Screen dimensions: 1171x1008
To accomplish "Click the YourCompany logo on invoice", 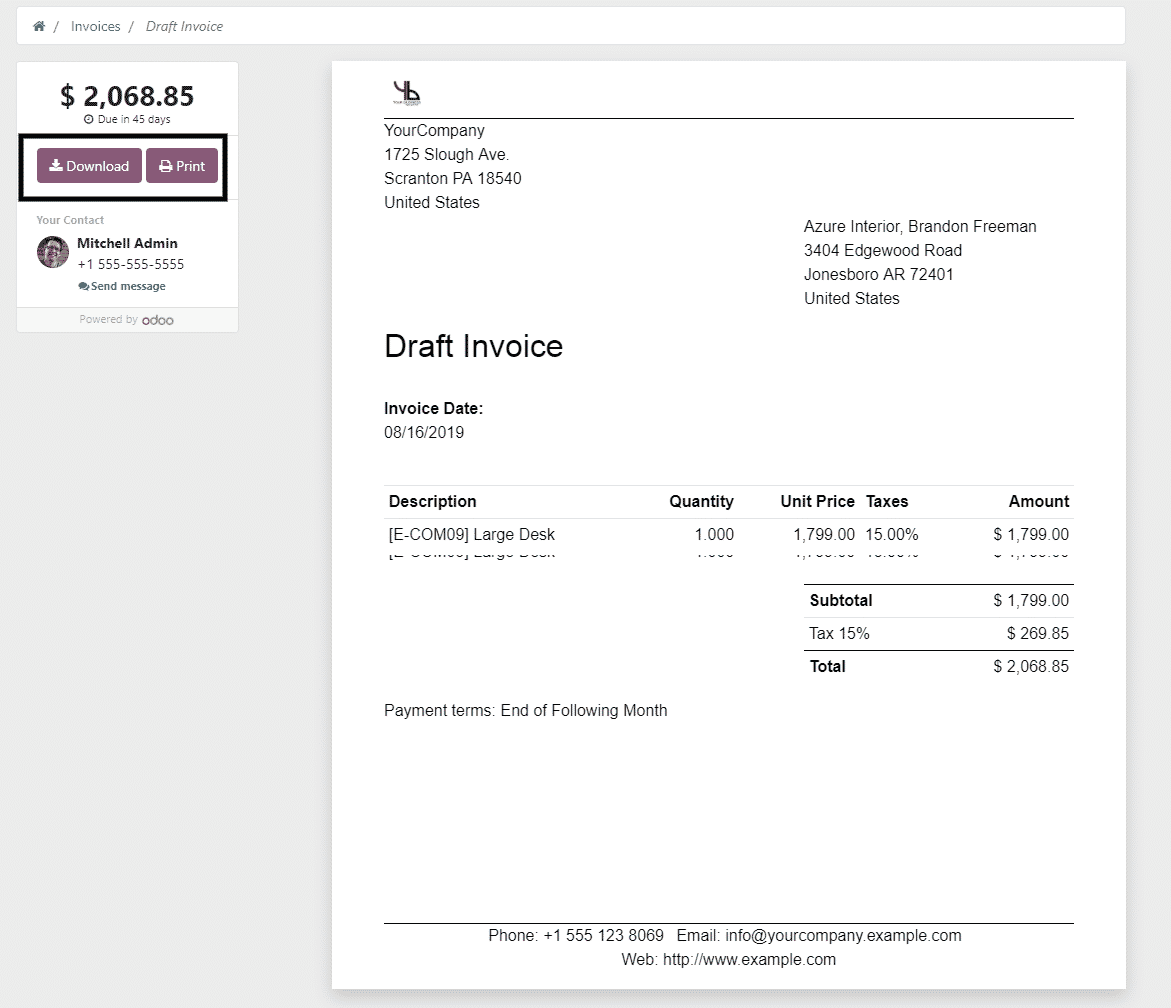I will coord(407,93).
